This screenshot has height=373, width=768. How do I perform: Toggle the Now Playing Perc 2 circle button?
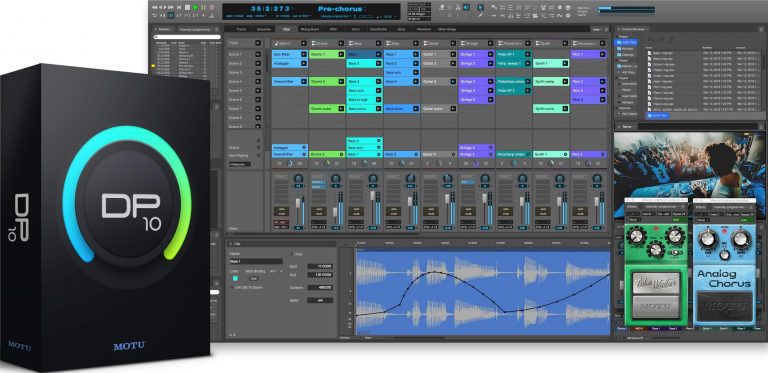602,154
